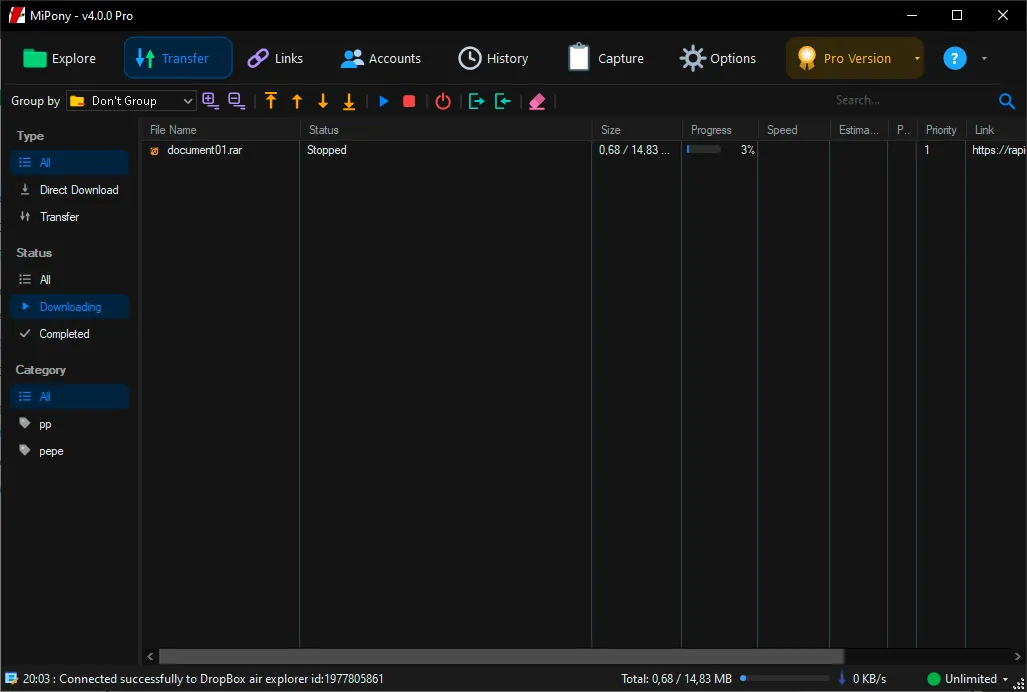This screenshot has height=692, width=1027.
Task: Select the pp category tag
Action: tap(69, 424)
